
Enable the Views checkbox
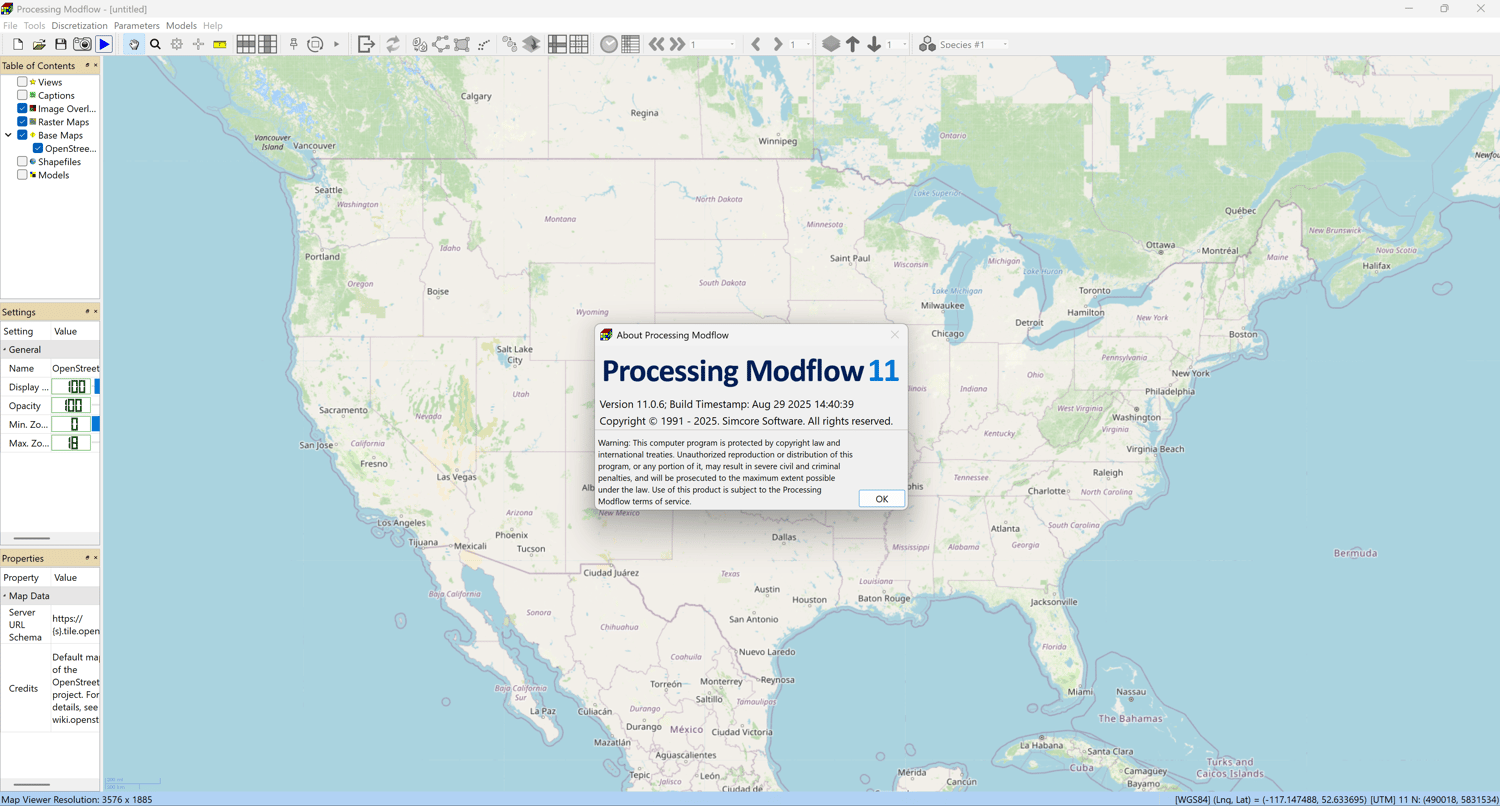point(22,82)
